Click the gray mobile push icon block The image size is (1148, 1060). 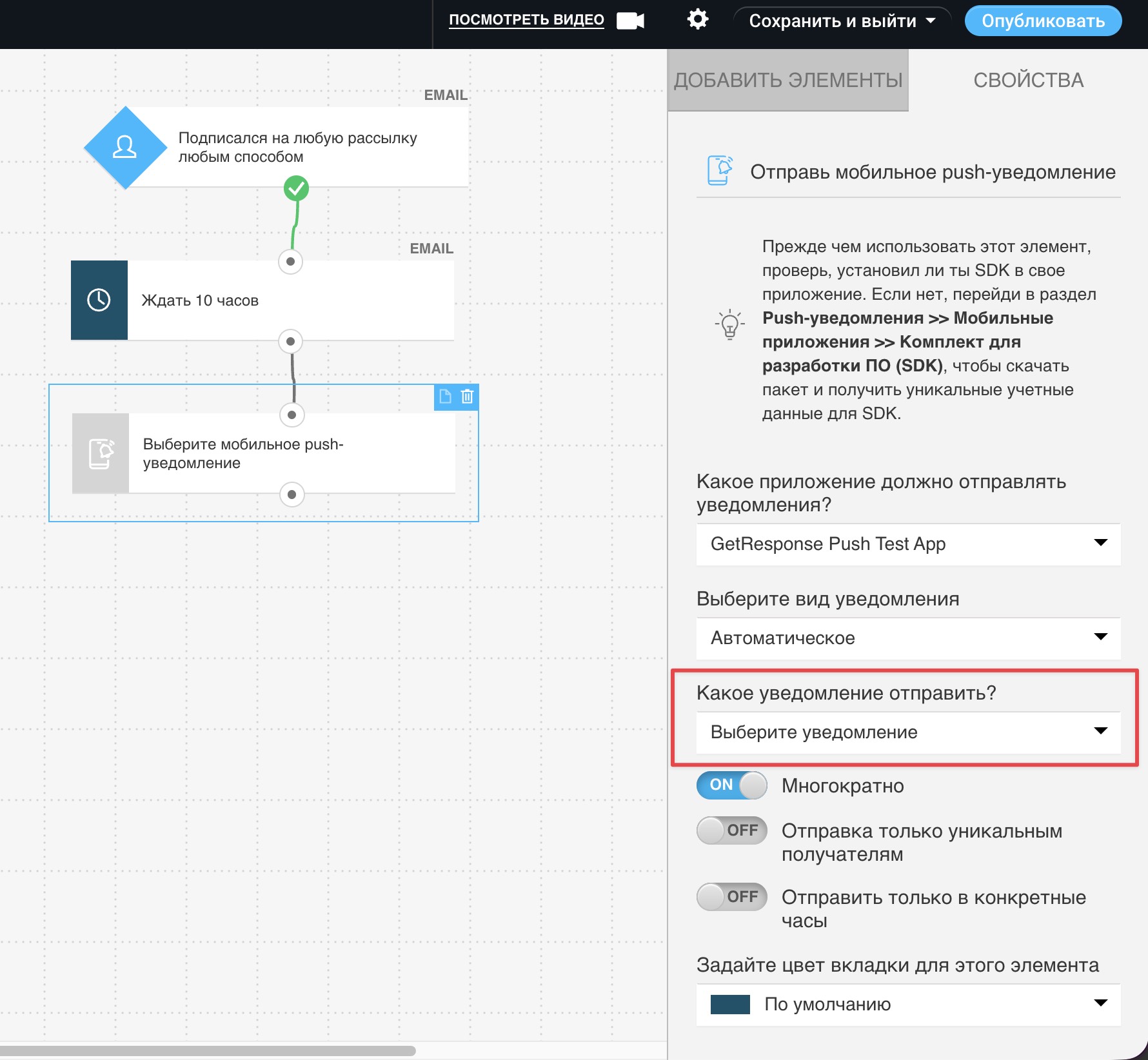(x=101, y=454)
